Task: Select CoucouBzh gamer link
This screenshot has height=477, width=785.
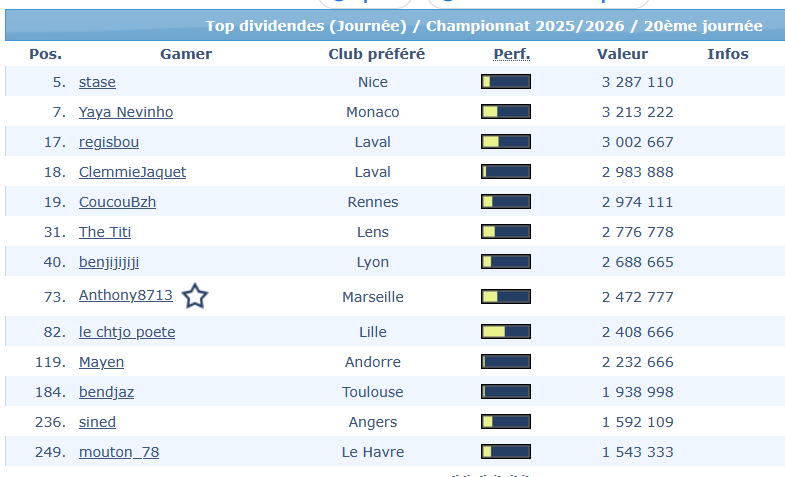Action: click(x=117, y=202)
